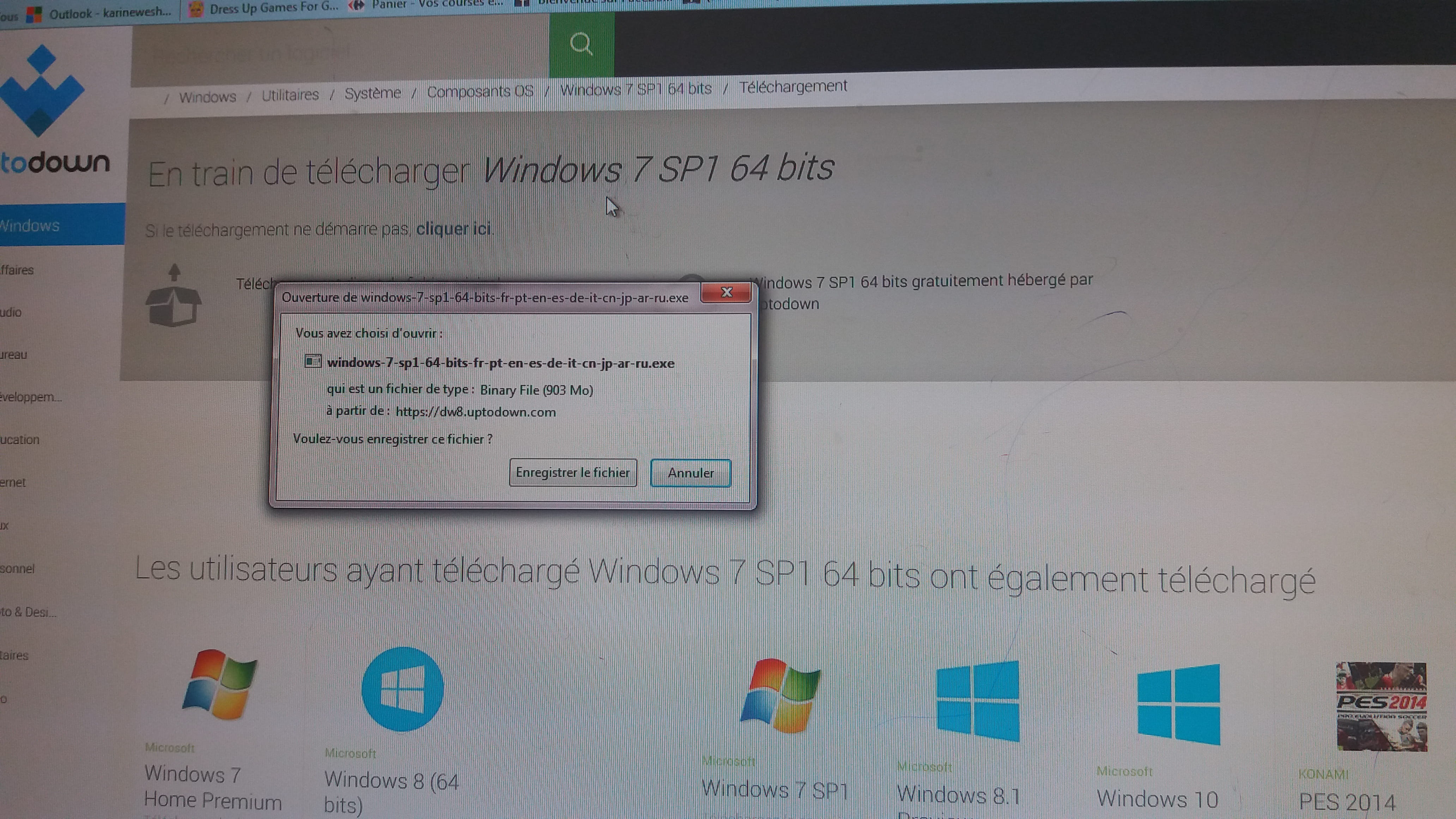
Task: Click the download box icon
Action: tap(174, 296)
